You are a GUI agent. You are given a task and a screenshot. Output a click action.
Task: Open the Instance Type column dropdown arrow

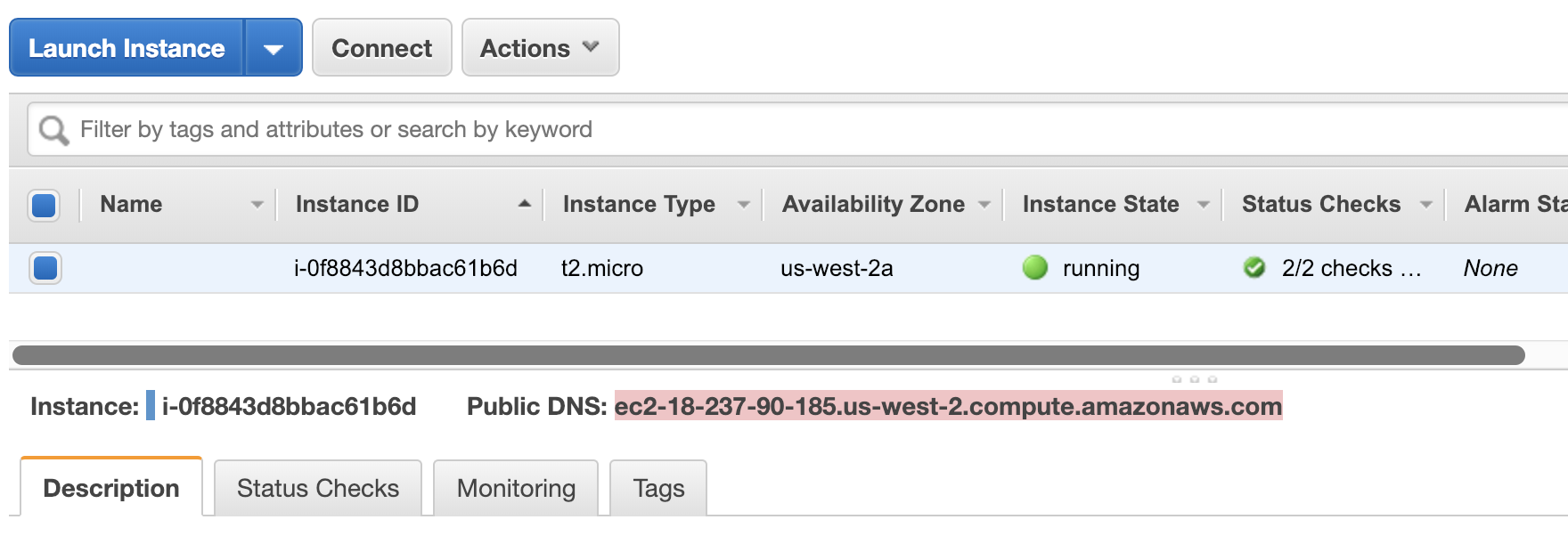click(744, 205)
